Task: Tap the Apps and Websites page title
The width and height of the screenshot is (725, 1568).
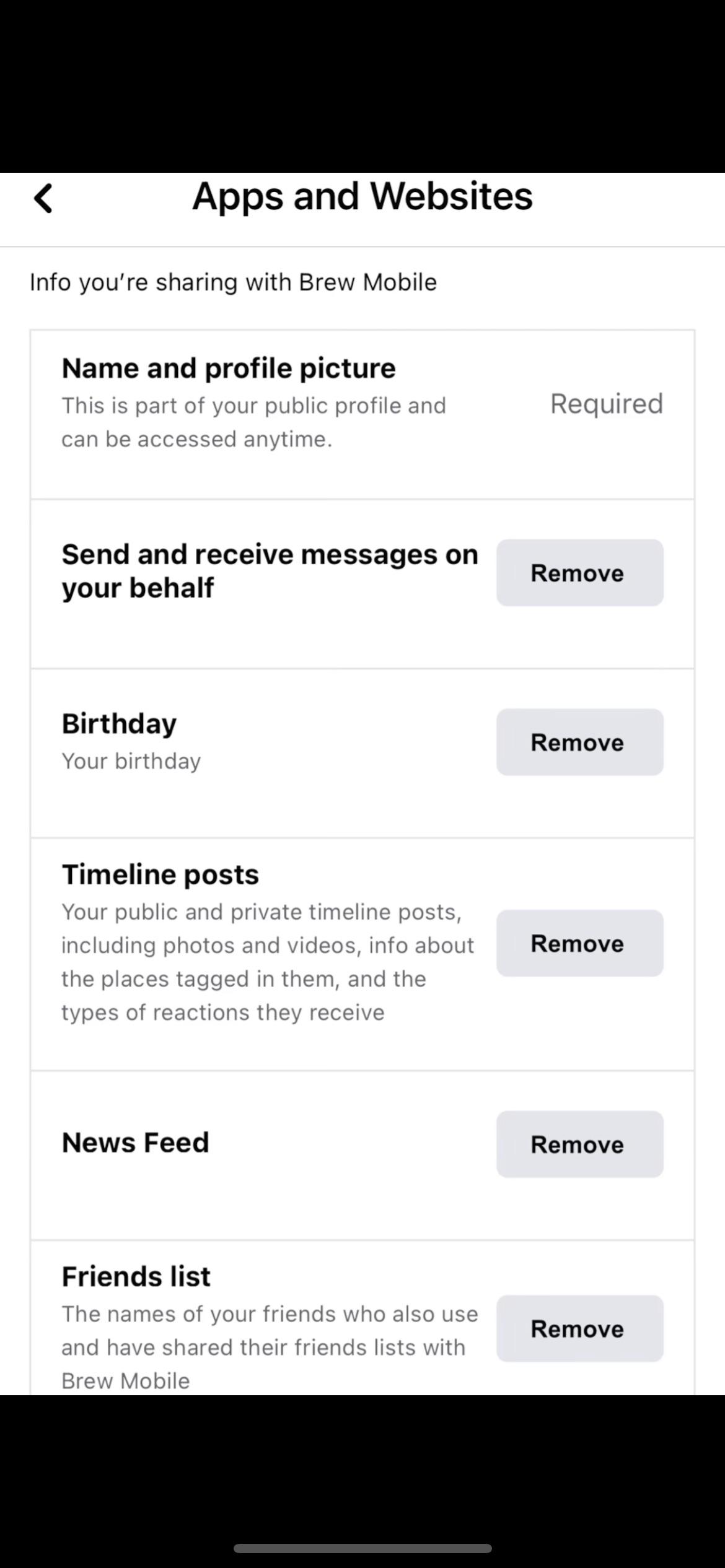Action: click(362, 196)
